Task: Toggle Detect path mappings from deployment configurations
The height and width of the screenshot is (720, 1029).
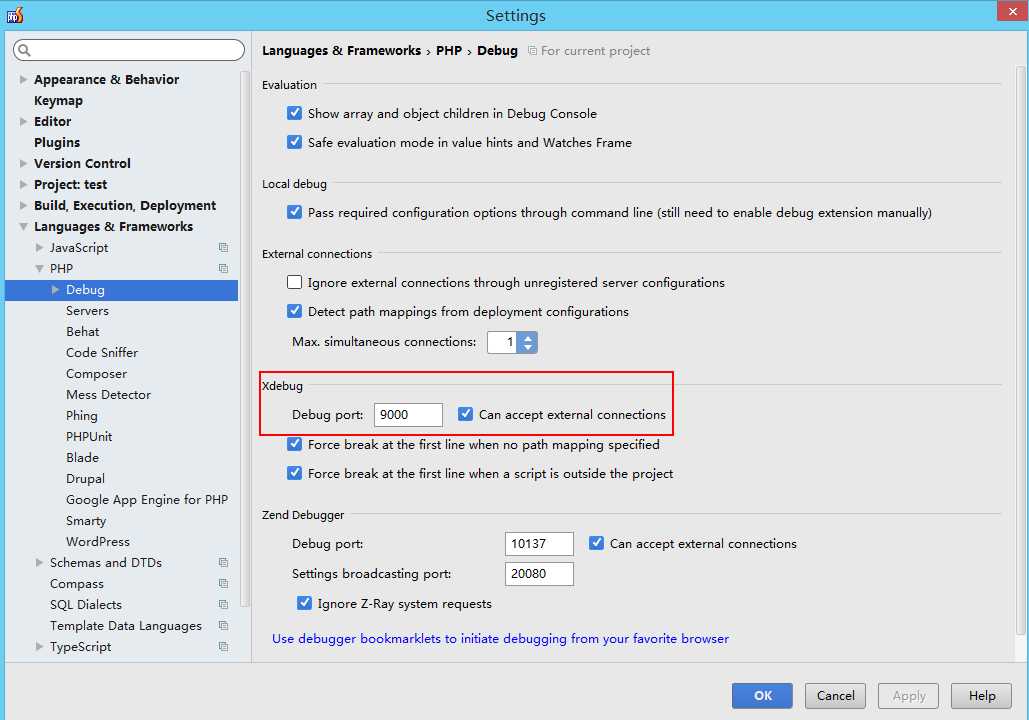Action: click(x=295, y=311)
